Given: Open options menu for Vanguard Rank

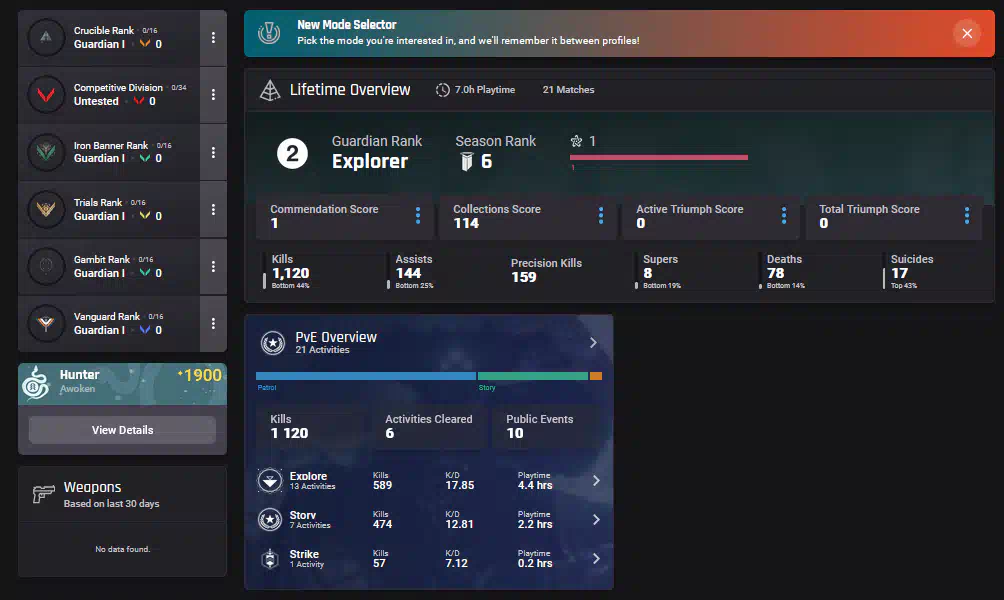Looking at the screenshot, I should 213,323.
